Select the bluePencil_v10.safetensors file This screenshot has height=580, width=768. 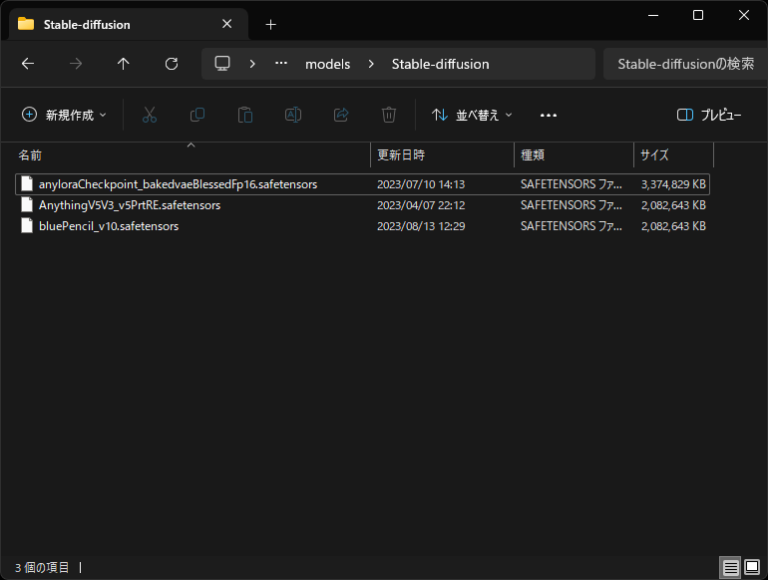click(x=108, y=226)
